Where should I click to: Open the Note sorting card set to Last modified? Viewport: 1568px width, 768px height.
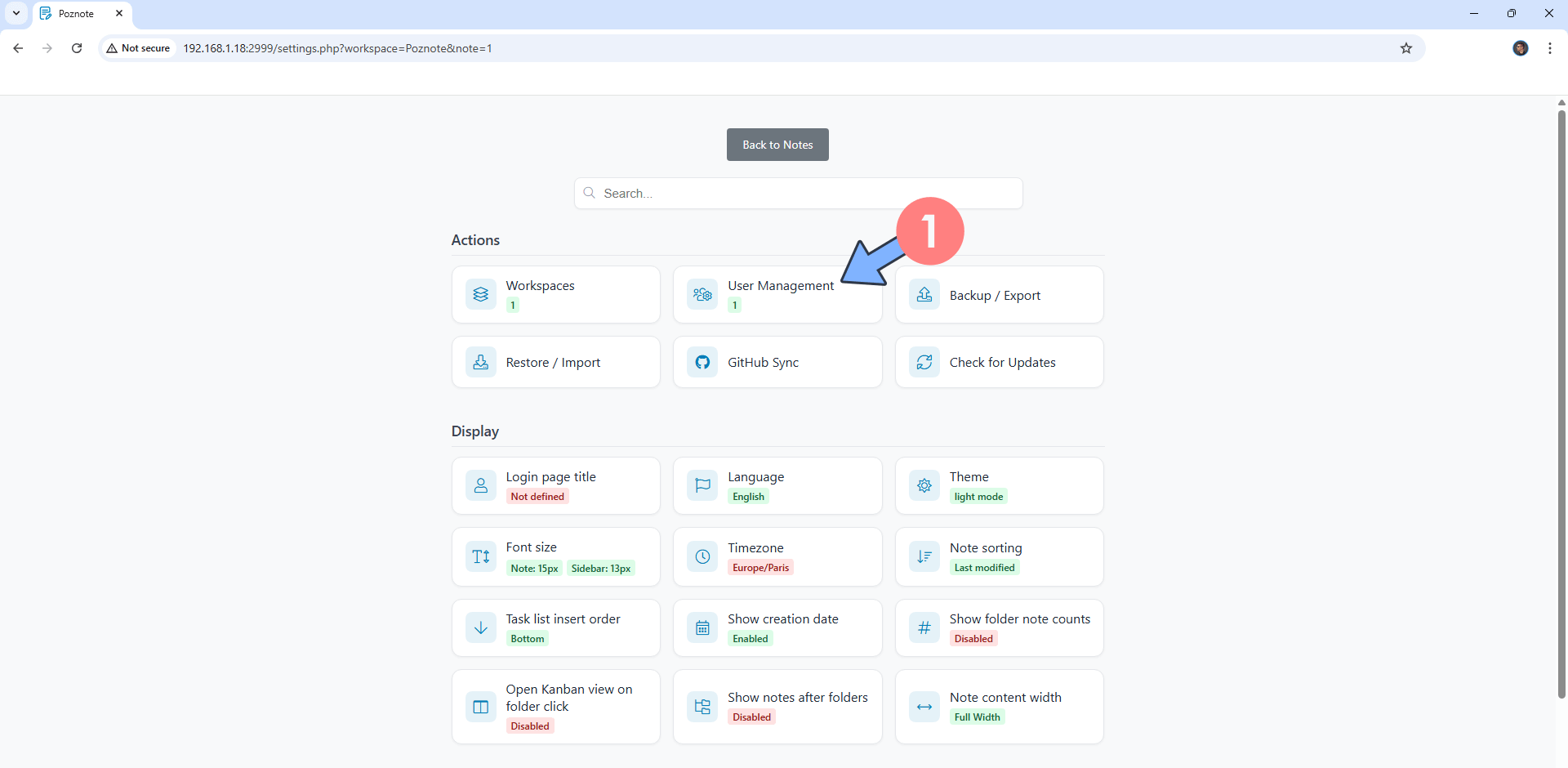(1000, 556)
